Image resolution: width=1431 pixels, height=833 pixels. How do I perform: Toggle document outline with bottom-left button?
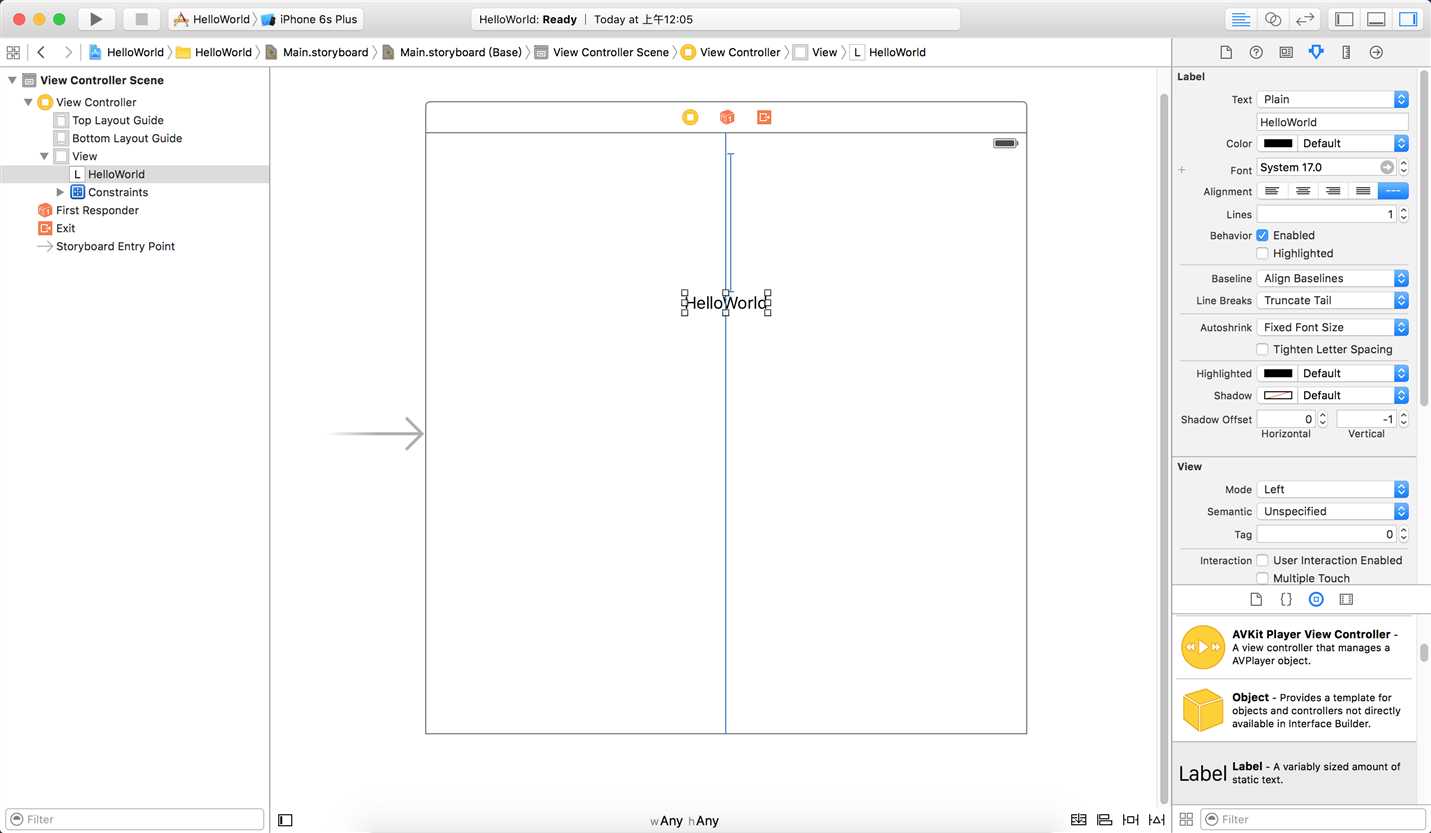tap(285, 820)
